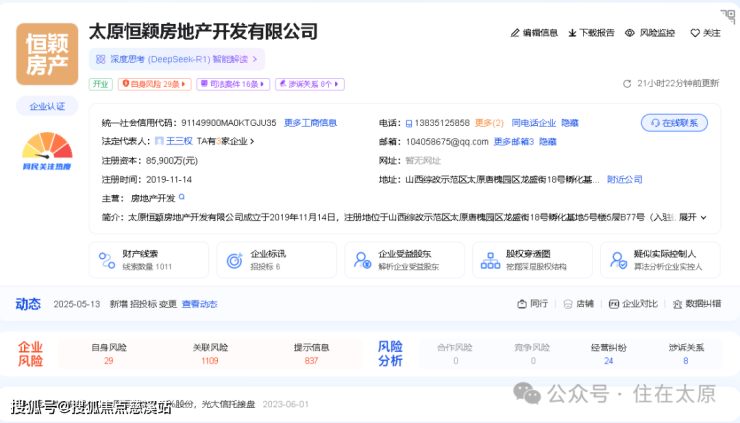Open 更多工商信息 link
This screenshot has width=740, height=423.
(310, 123)
